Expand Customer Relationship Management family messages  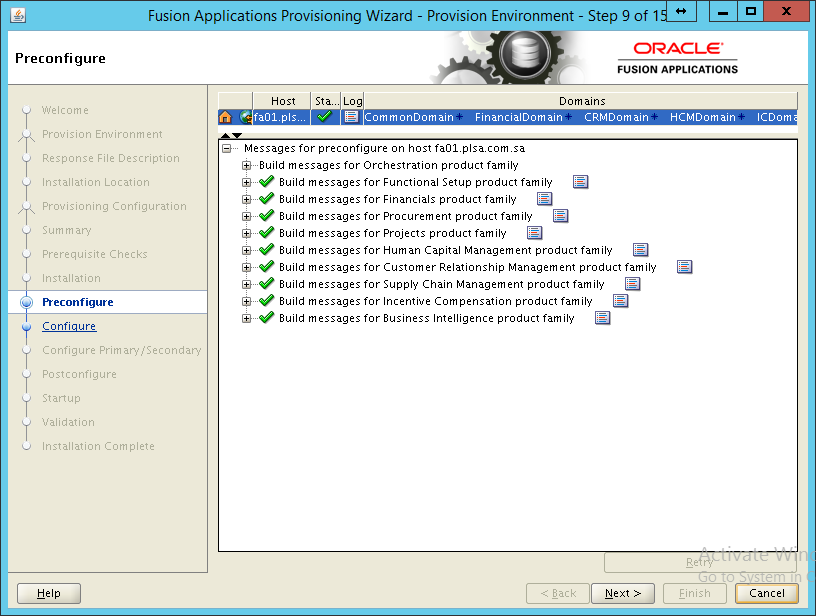click(247, 267)
